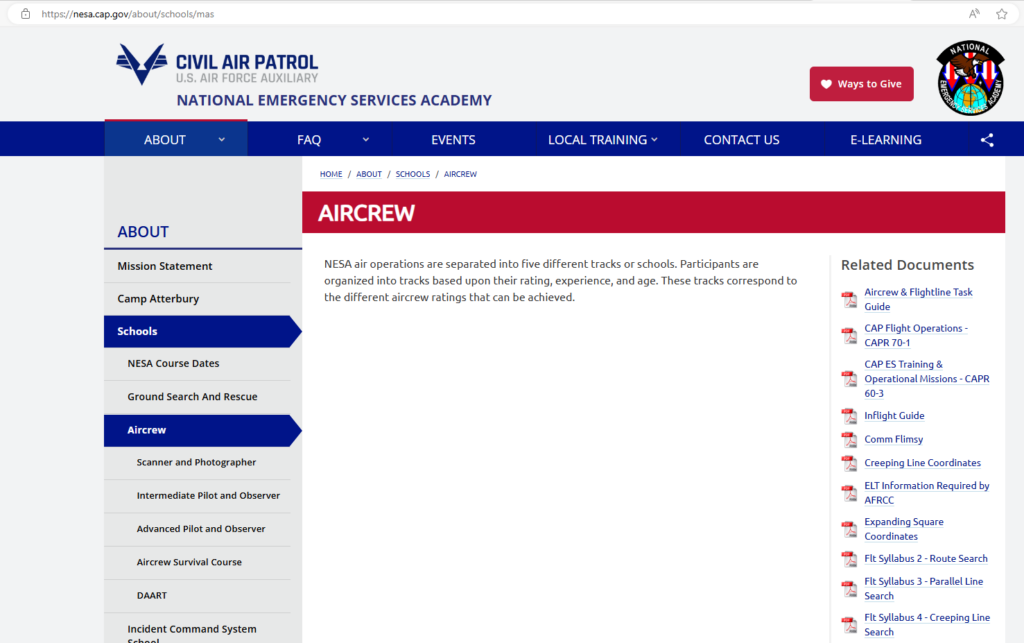Click PDF icon next to Inflight Guide

tap(849, 416)
